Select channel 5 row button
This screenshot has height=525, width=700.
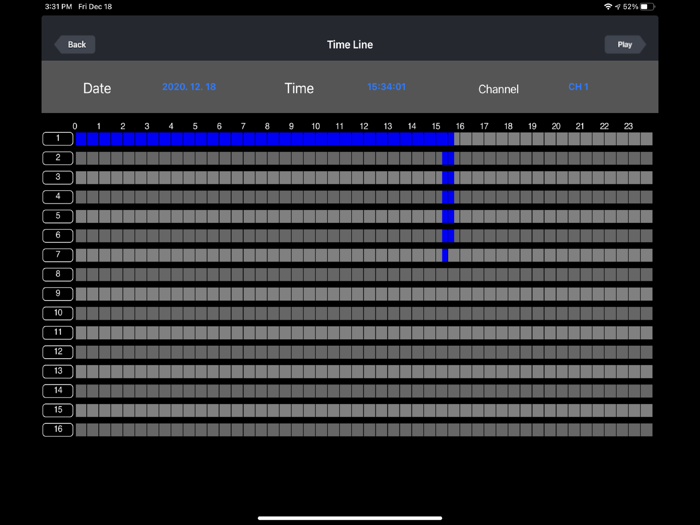58,217
